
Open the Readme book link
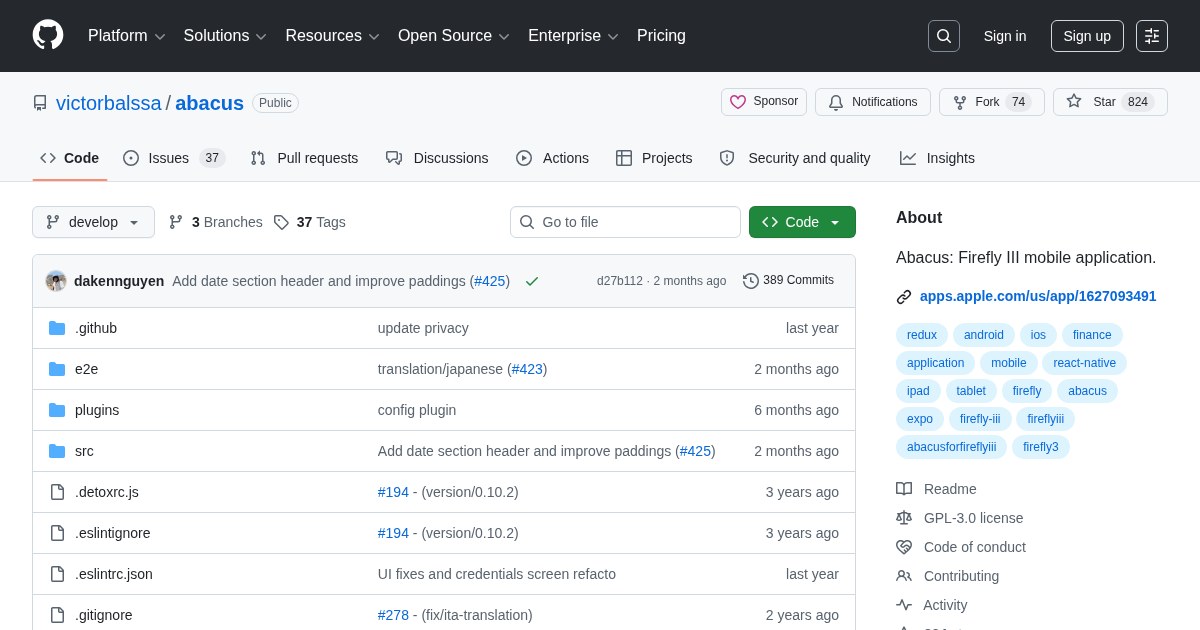(936, 489)
